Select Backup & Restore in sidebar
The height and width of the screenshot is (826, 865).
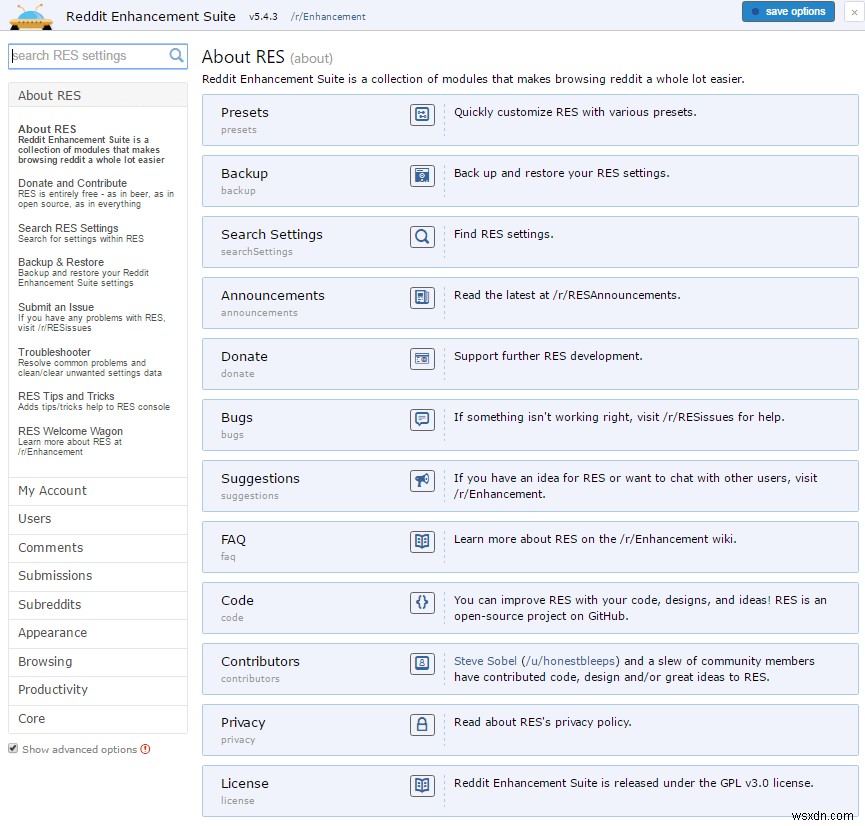[x=83, y=272]
